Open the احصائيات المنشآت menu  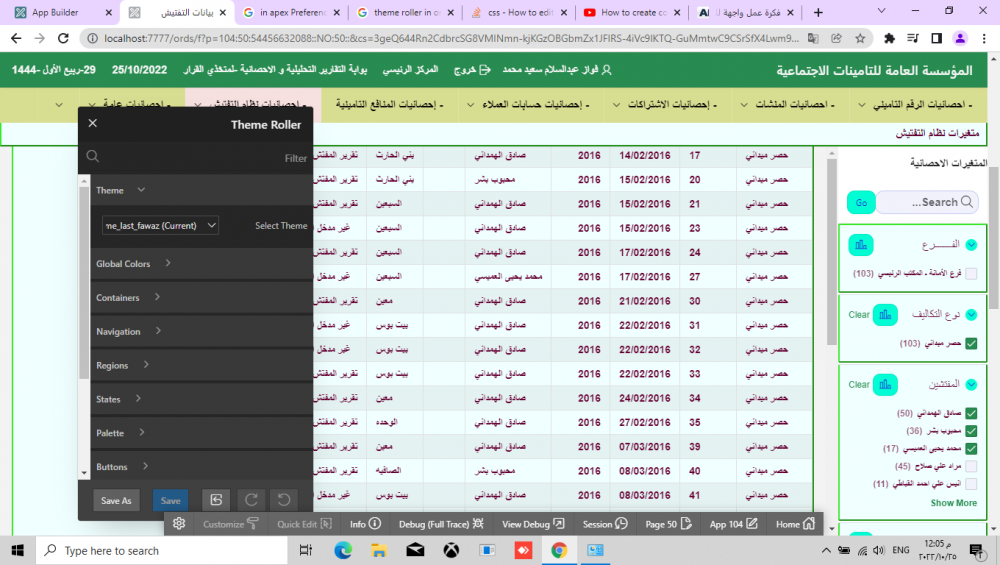click(x=788, y=105)
